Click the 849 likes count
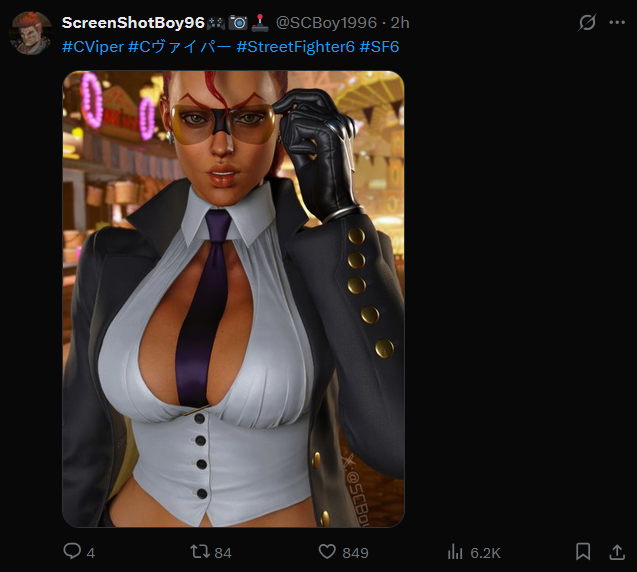 (355, 553)
